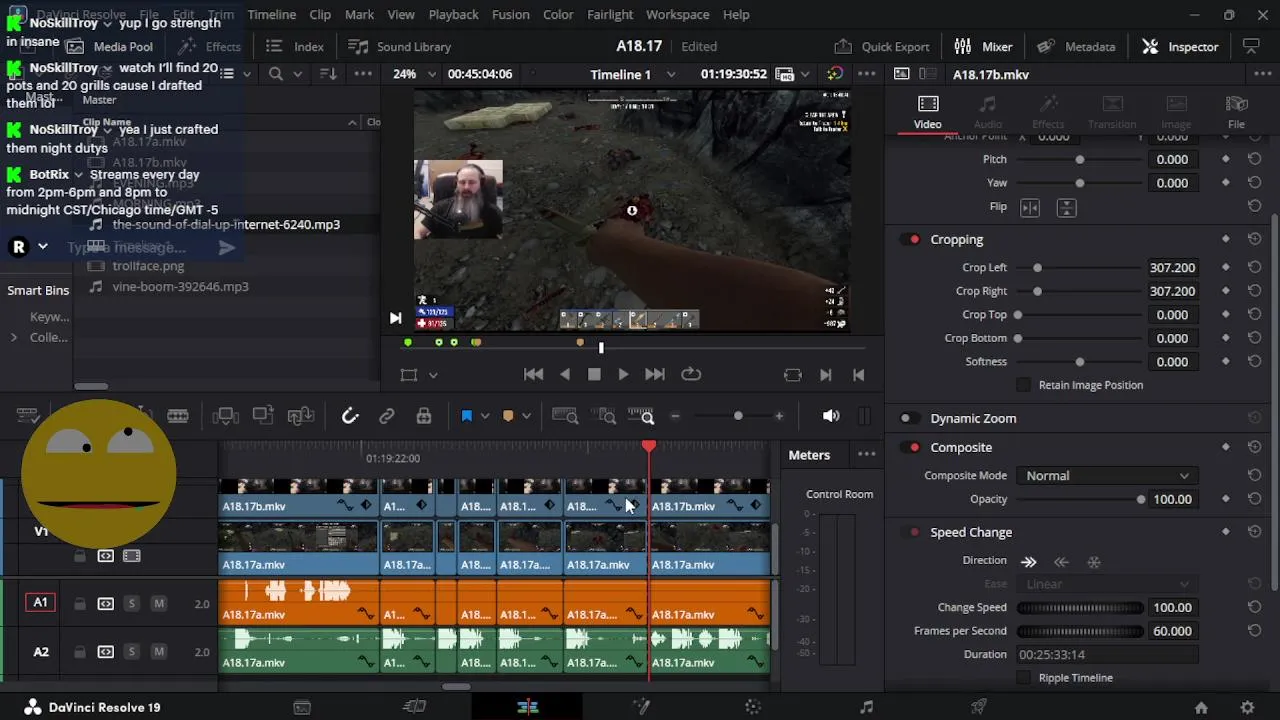The image size is (1280, 720).
Task: Open the Fairlight menu
Action: tap(610, 15)
